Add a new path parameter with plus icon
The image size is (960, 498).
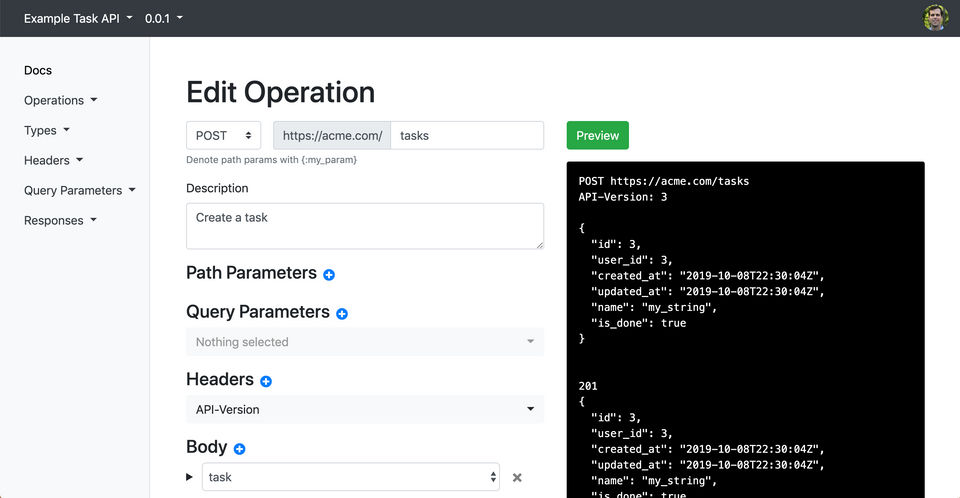tap(329, 274)
